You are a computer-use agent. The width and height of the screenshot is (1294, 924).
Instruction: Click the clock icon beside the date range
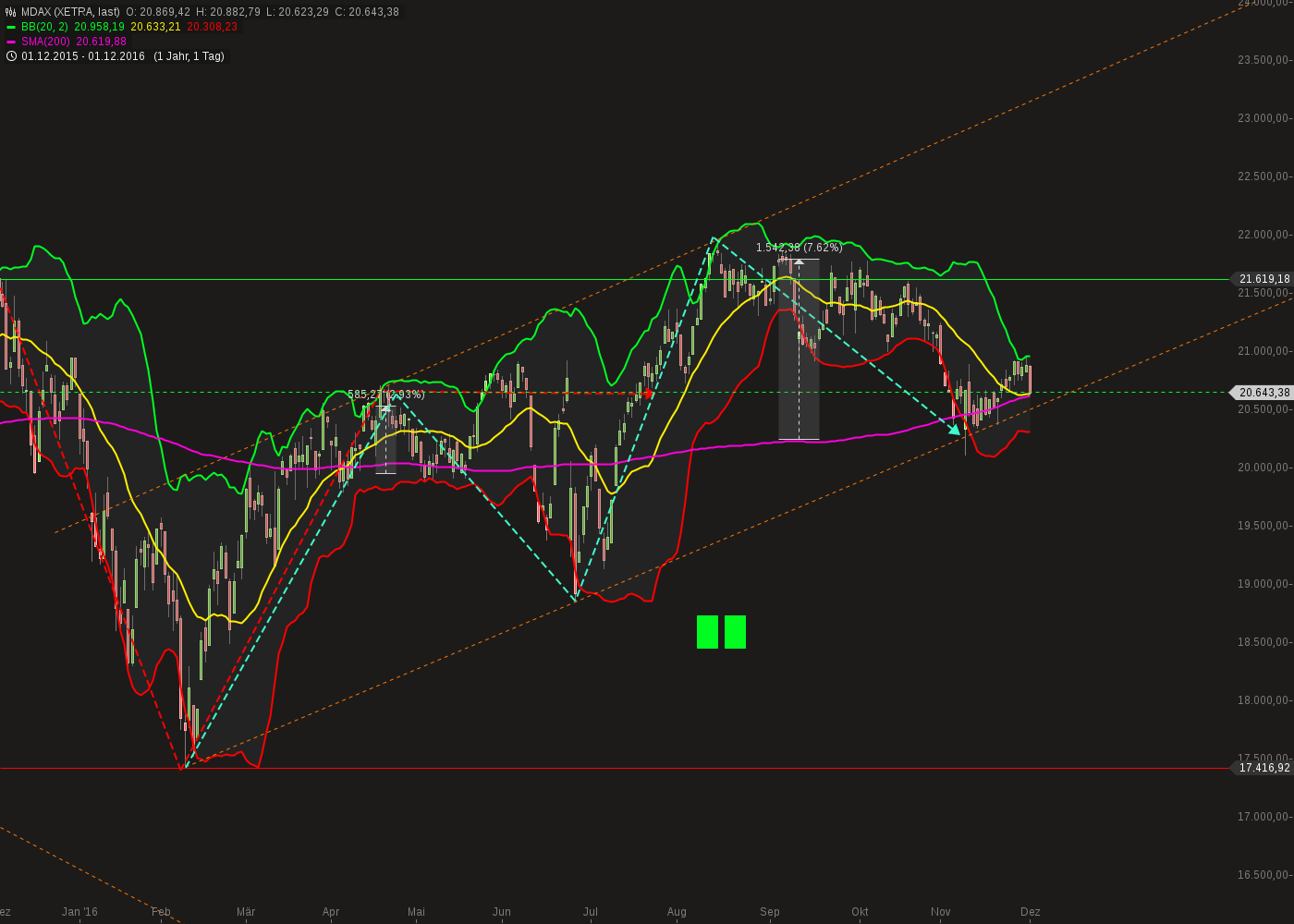11,56
